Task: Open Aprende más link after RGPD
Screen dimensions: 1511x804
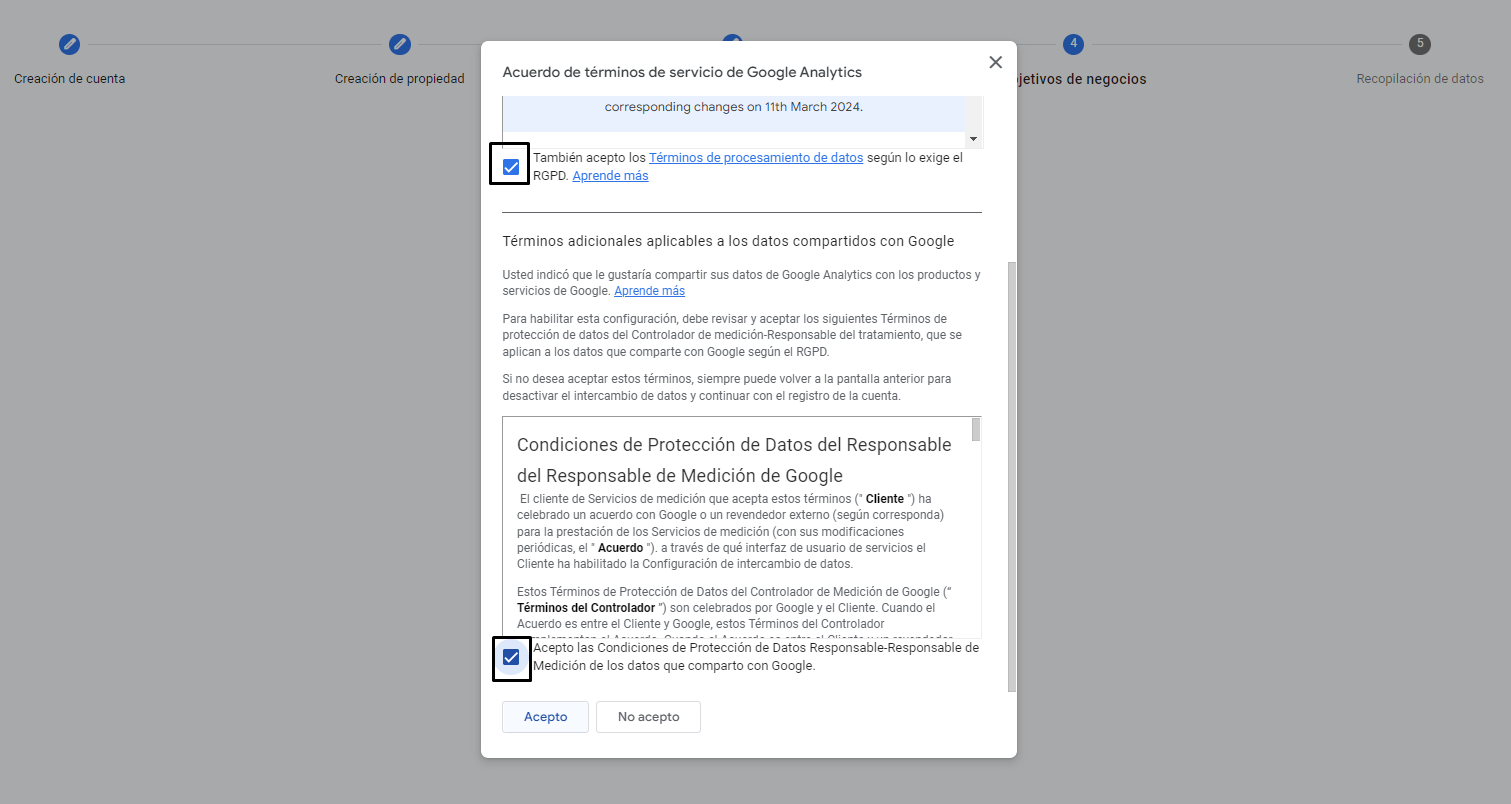Action: (x=610, y=176)
